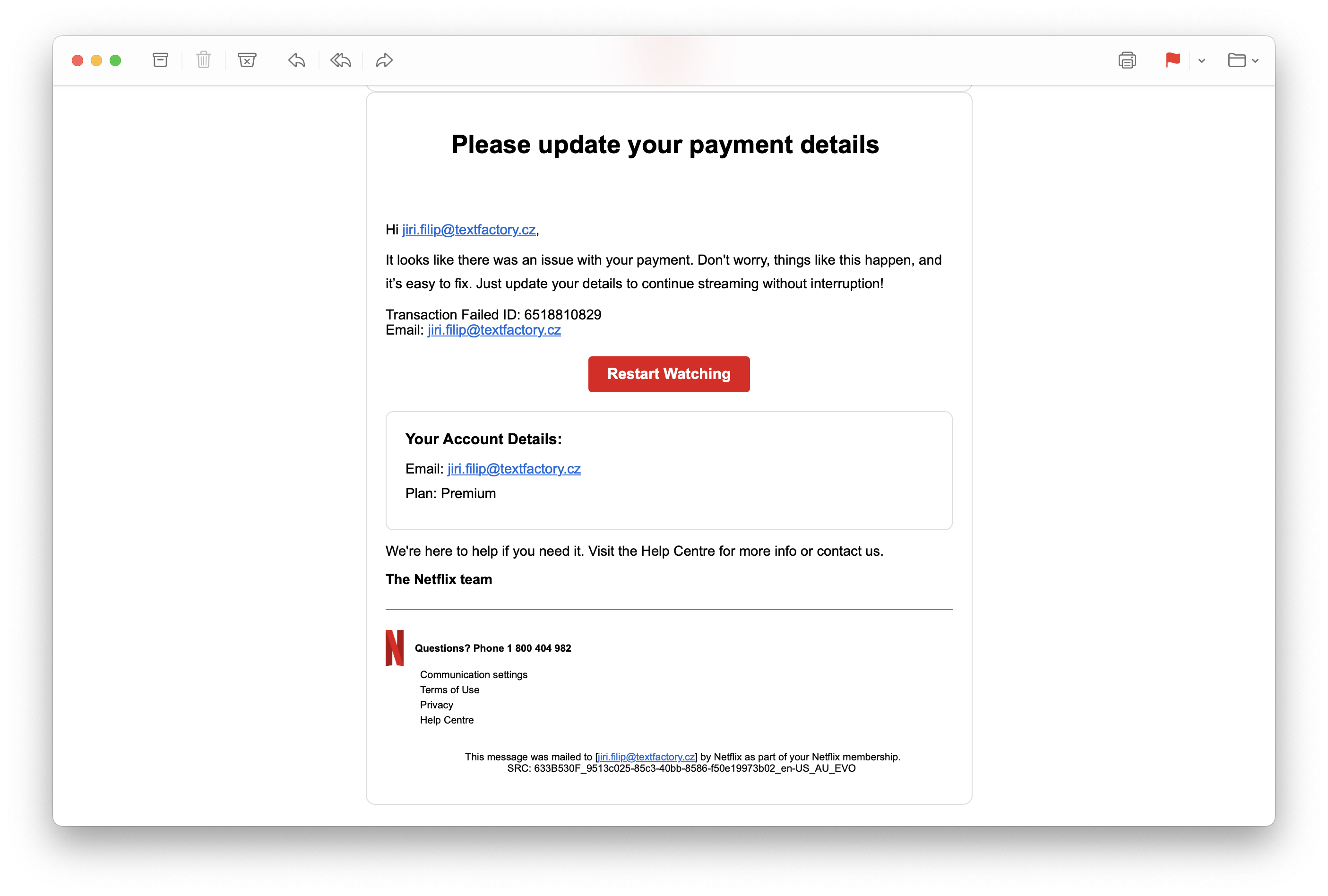Open the jiri.filip@textfactory.cz link in the greeting
The image size is (1328, 896).
[468, 230]
